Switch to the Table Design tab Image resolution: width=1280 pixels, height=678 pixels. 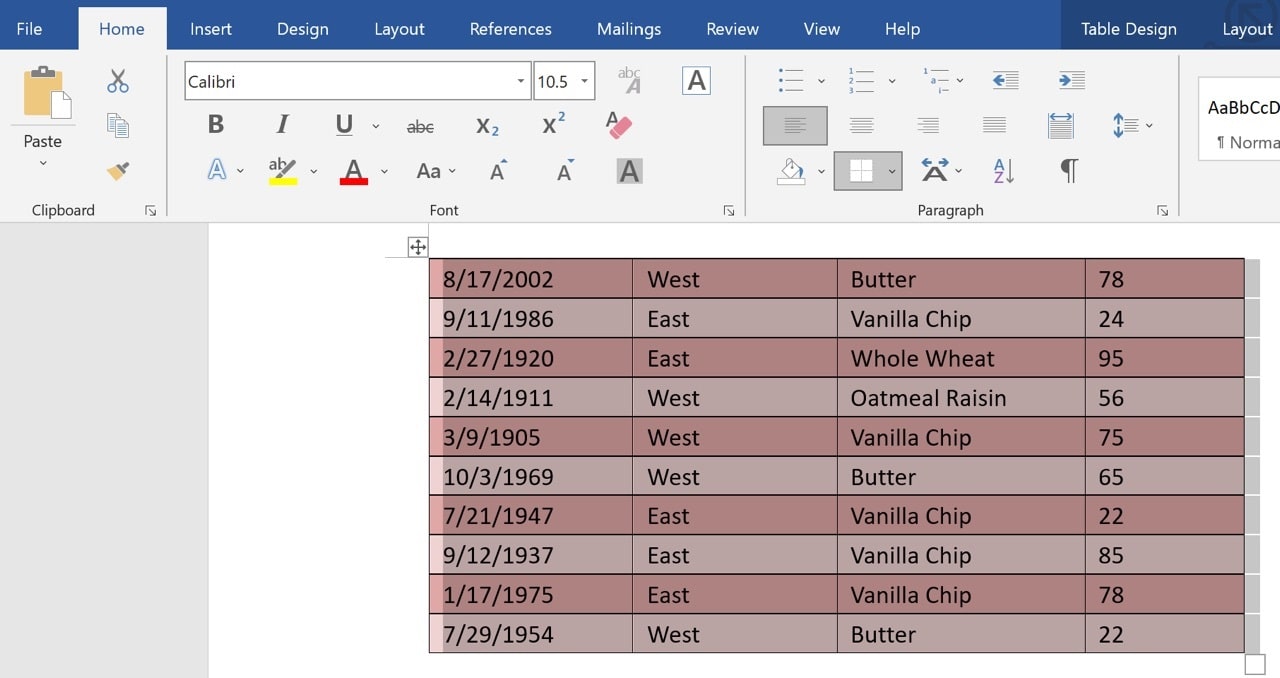coord(1128,28)
